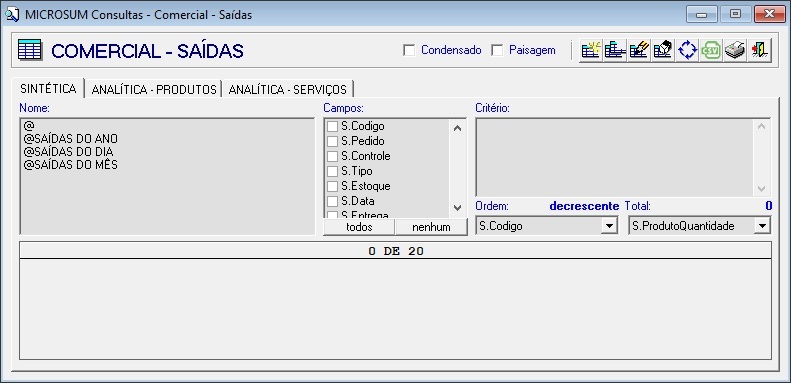
Task: Open the ANALÍTICA - PRODUTOS tab
Action: click(153, 89)
